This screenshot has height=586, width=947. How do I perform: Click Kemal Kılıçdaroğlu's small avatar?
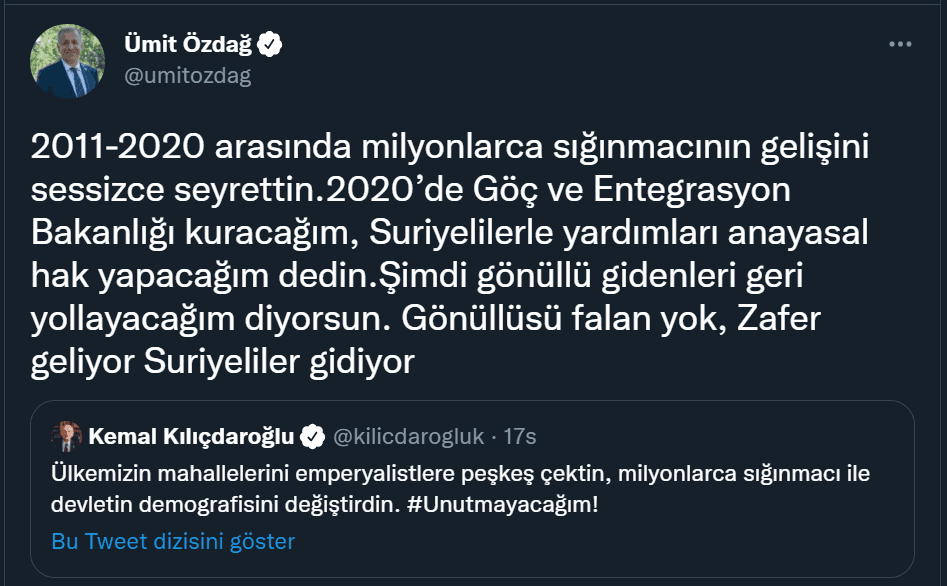66,435
